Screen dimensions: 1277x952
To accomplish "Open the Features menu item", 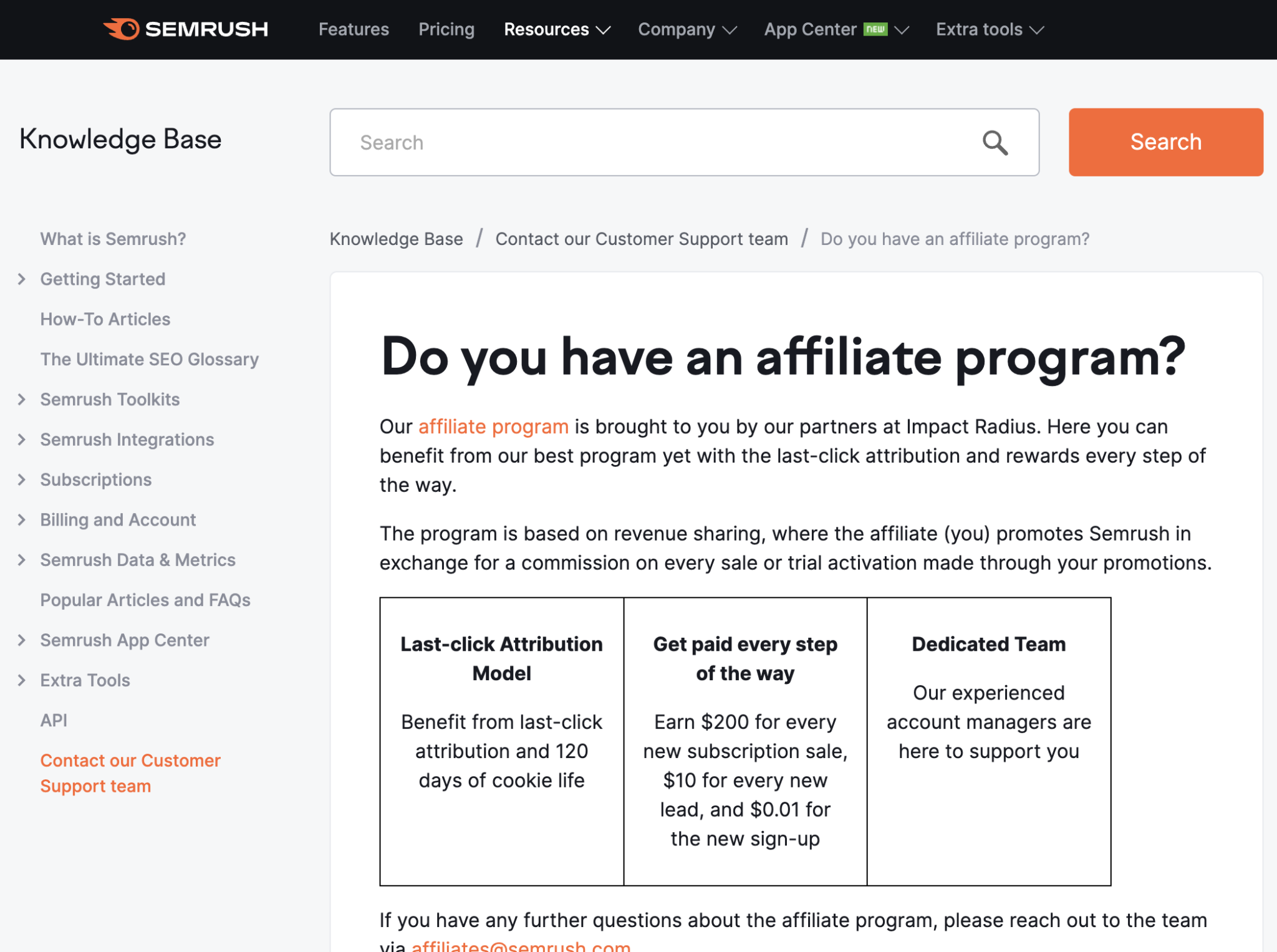I will [x=354, y=29].
